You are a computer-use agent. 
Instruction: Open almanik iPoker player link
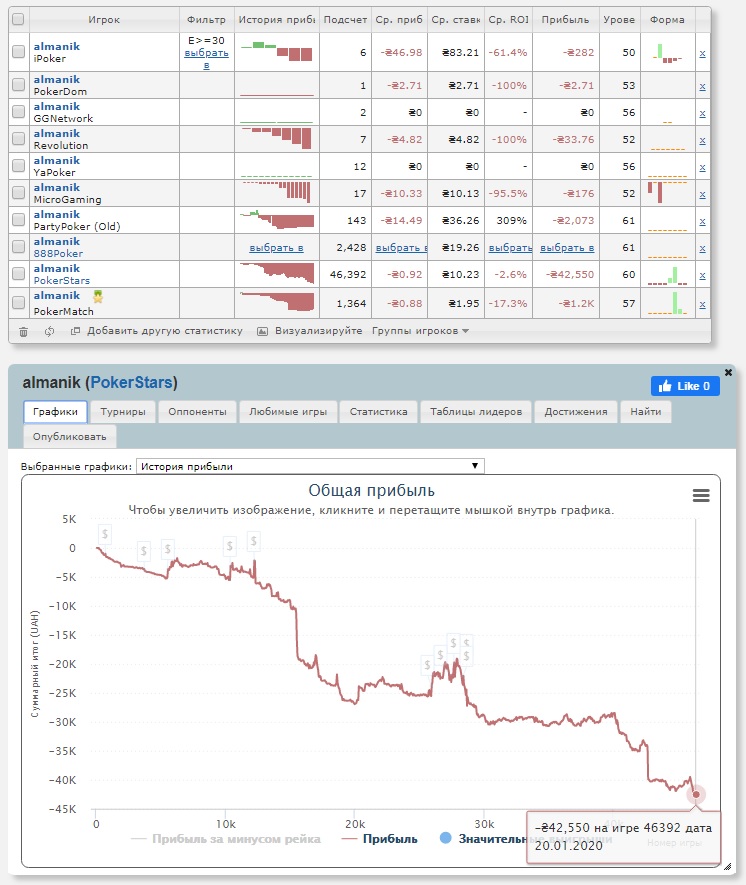(x=56, y=46)
